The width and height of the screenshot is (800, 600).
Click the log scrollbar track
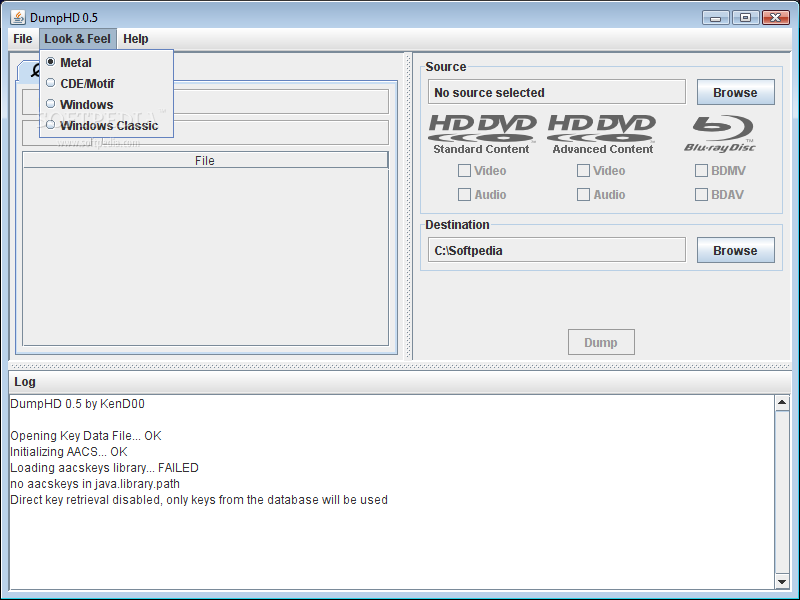[782, 492]
